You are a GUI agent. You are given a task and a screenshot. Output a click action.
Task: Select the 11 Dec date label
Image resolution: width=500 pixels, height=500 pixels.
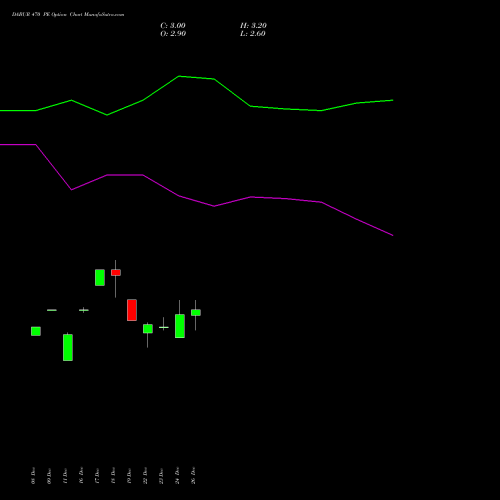(x=65, y=476)
